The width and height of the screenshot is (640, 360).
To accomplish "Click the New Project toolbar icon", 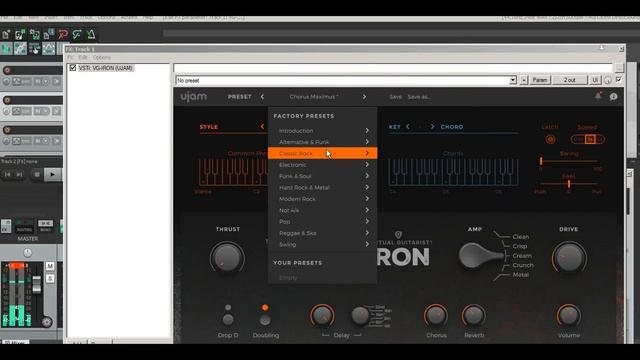I will coord(6,35).
